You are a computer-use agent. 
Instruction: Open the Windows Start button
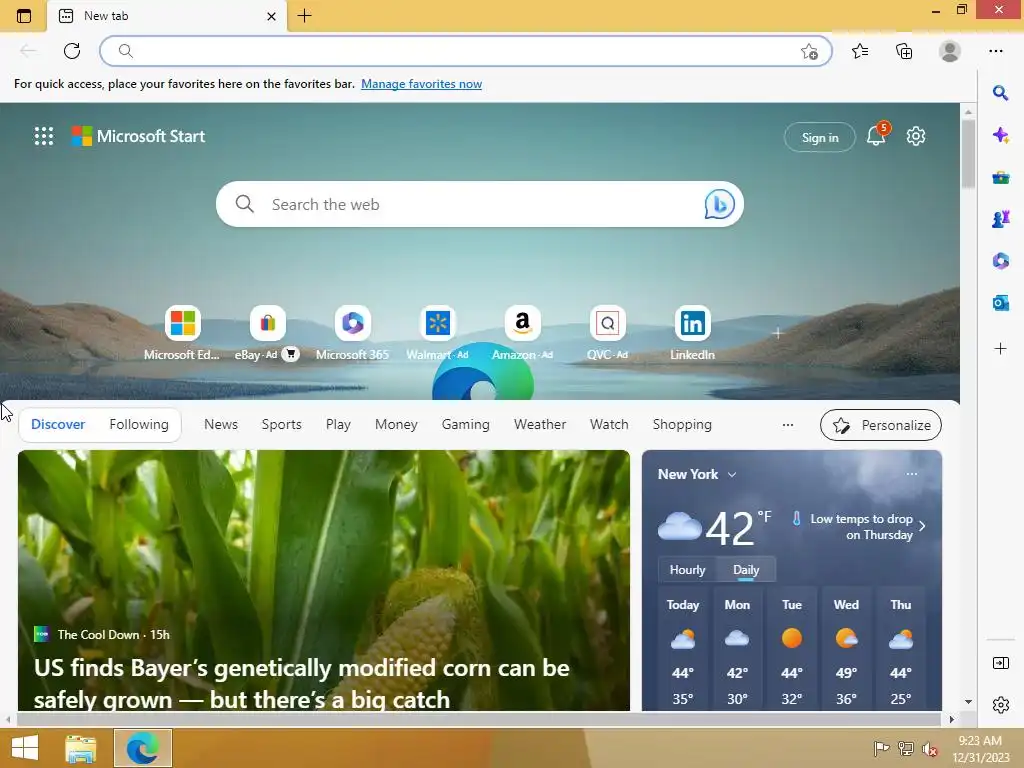click(25, 748)
